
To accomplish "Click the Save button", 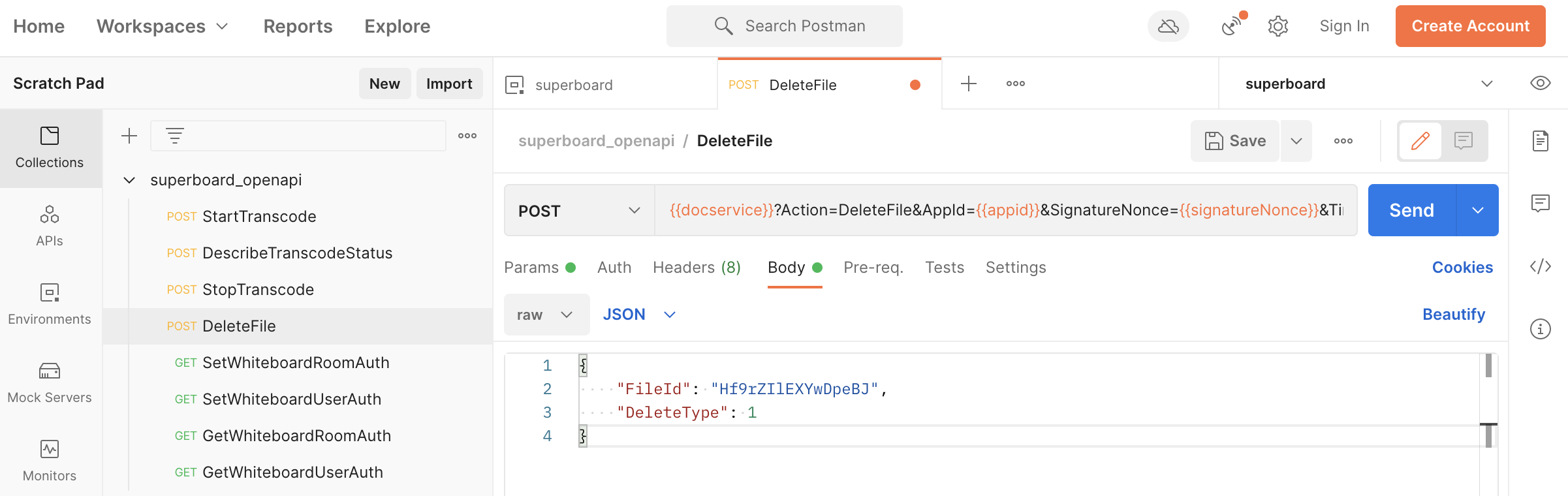I will 1235,141.
